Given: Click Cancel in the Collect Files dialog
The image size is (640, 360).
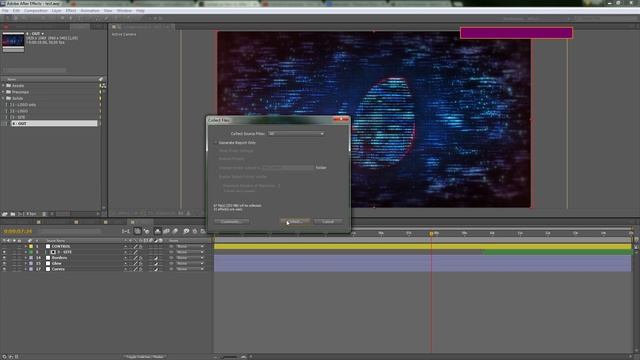Looking at the screenshot, I should [x=328, y=222].
